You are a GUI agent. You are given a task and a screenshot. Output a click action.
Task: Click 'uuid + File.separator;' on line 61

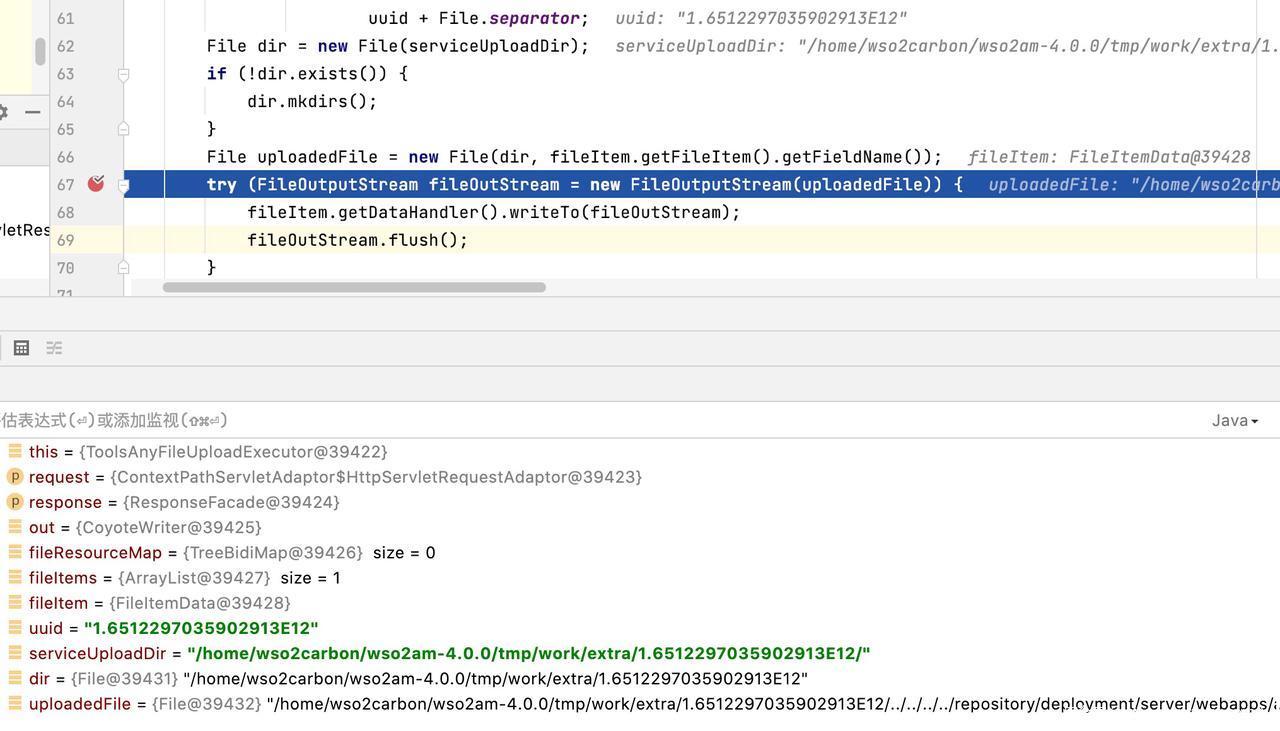pyautogui.click(x=478, y=18)
